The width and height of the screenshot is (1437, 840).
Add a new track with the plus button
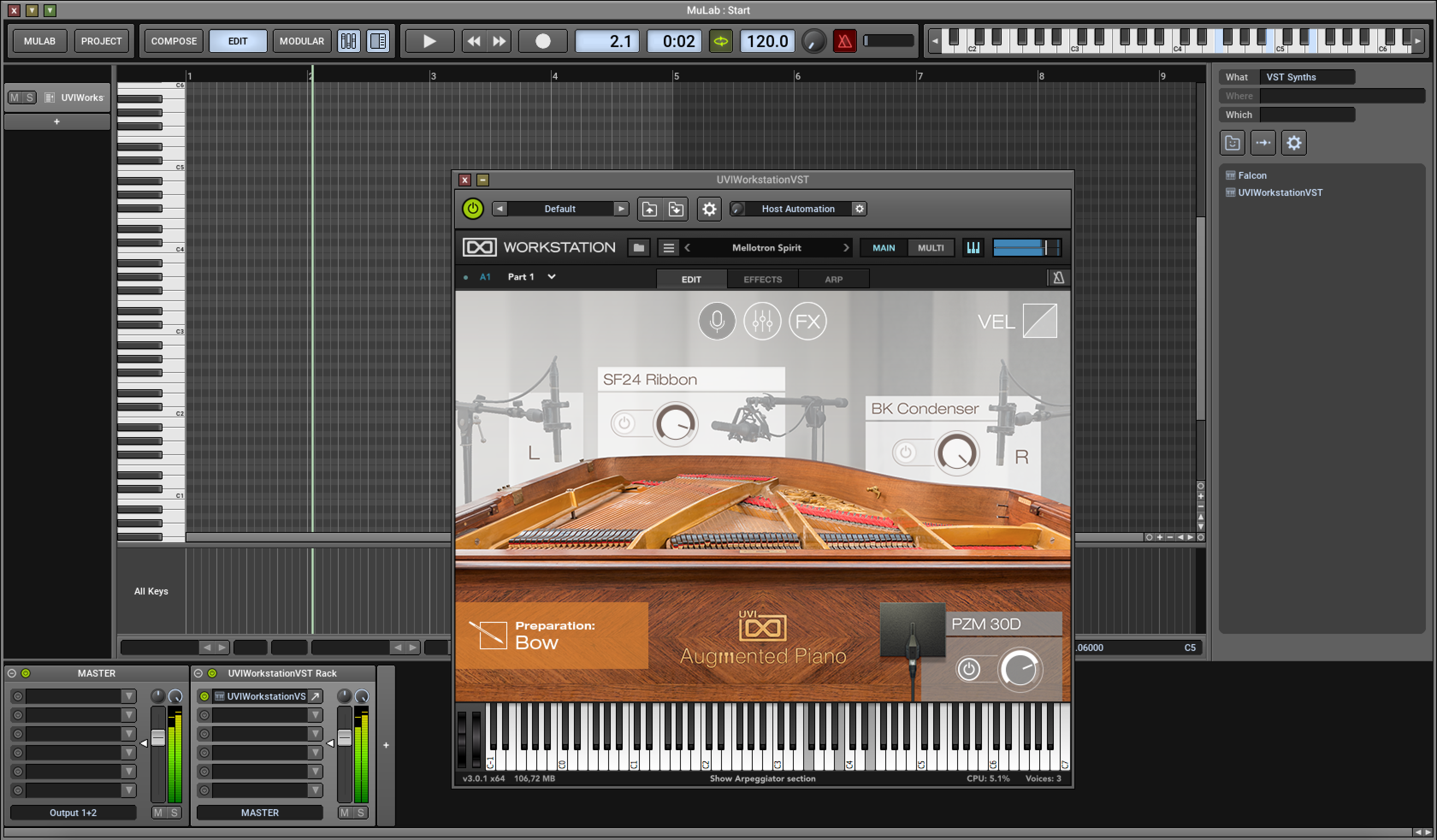click(56, 121)
